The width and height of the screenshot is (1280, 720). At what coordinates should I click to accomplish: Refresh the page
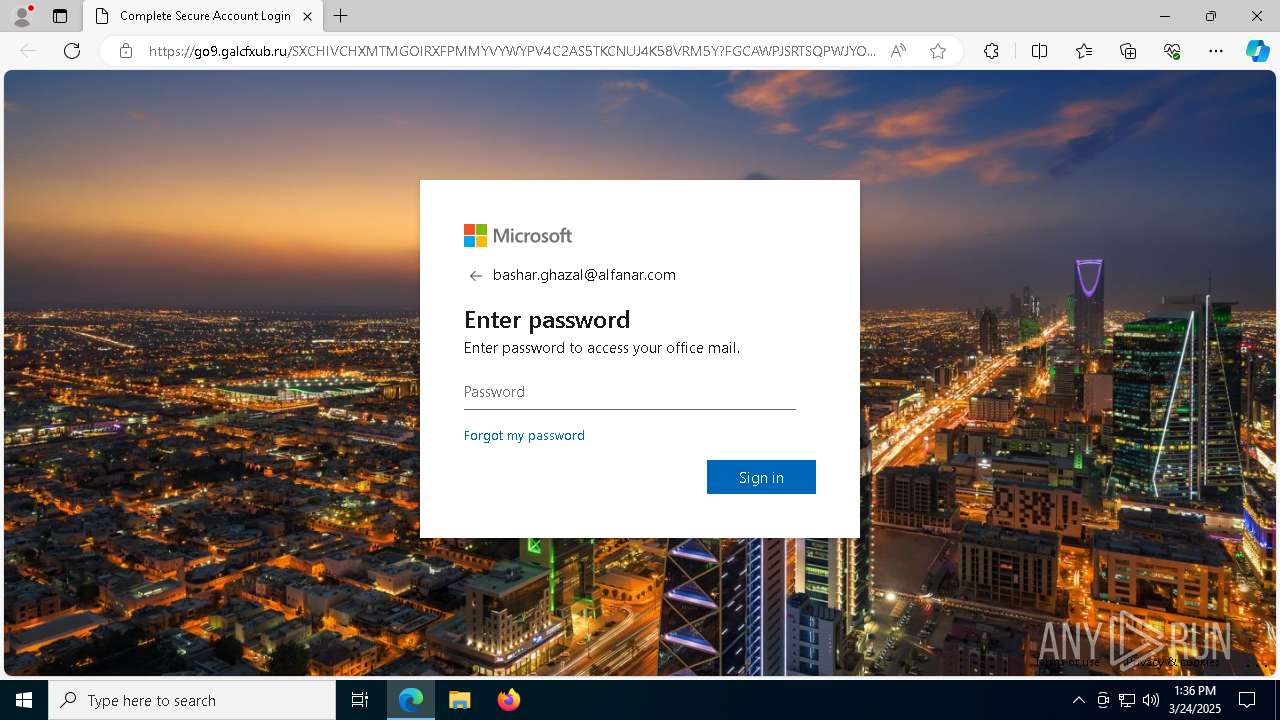(72, 51)
